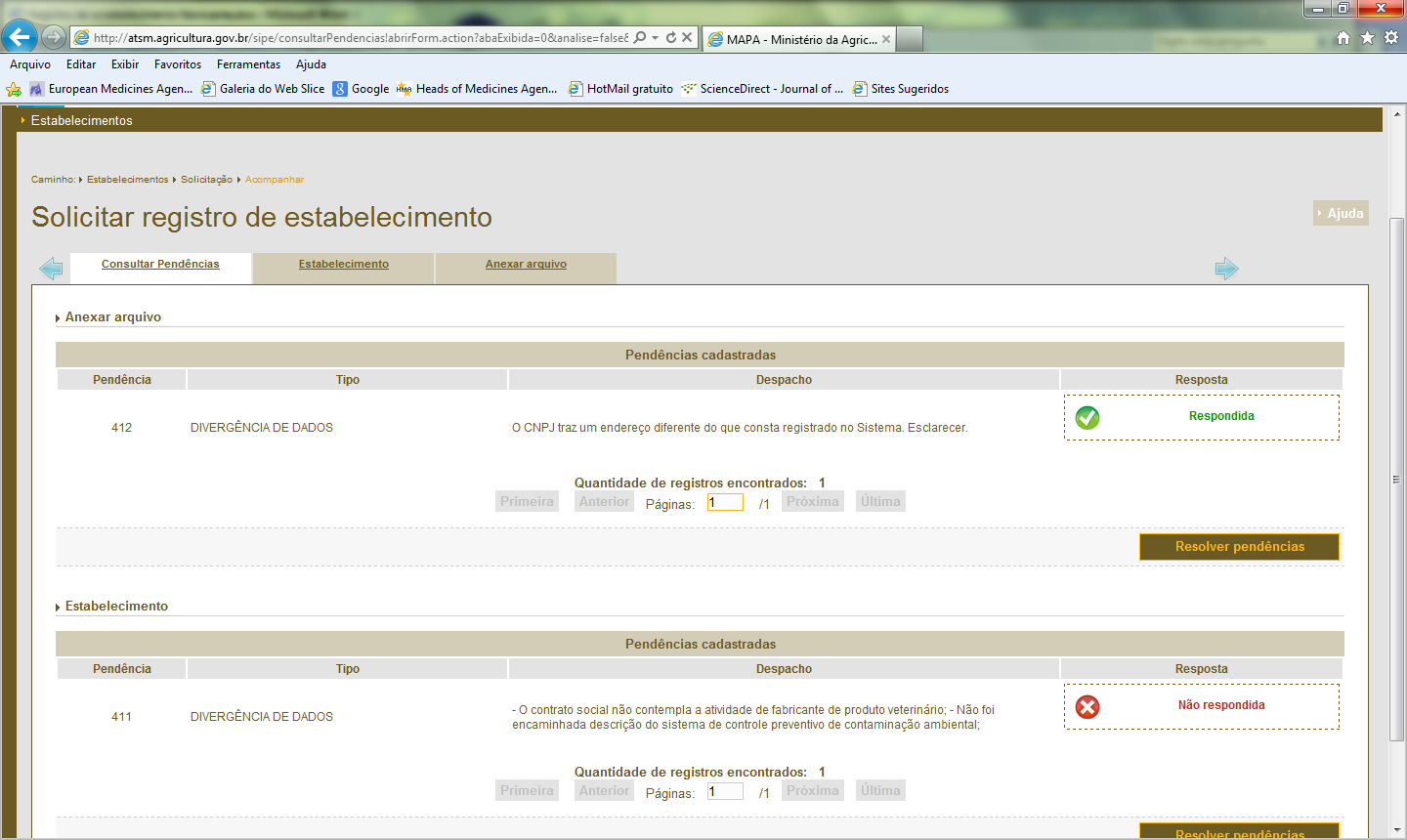Open the Editar menu
This screenshot has width=1407, height=840.
click(81, 64)
